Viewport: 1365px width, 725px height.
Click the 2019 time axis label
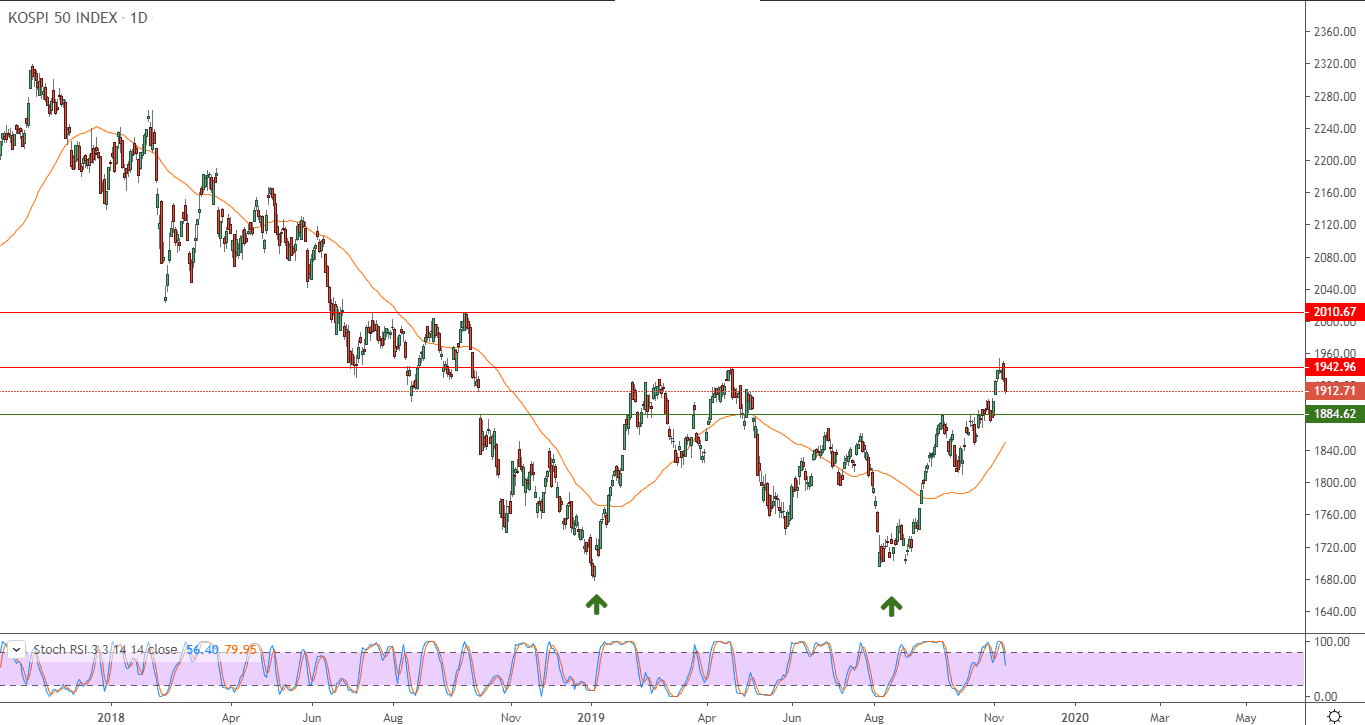tap(592, 717)
